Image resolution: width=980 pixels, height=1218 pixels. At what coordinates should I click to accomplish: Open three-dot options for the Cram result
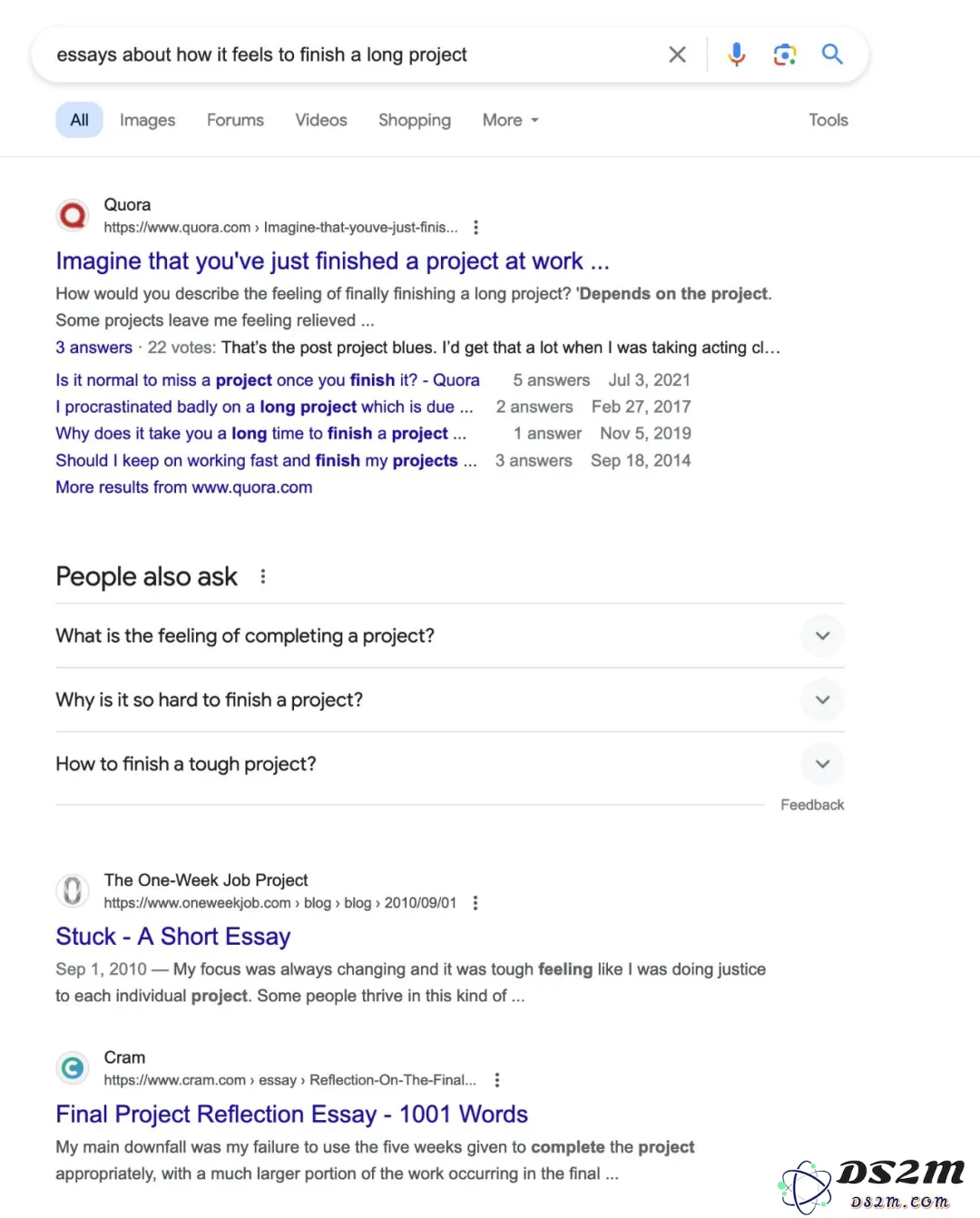(496, 1080)
